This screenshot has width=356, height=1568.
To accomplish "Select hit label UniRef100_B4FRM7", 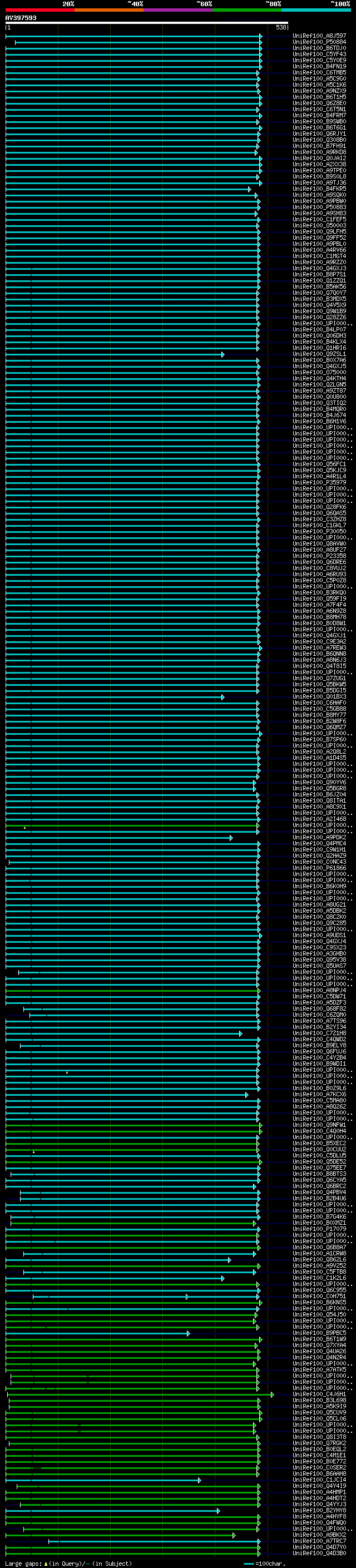I will point(319,115).
